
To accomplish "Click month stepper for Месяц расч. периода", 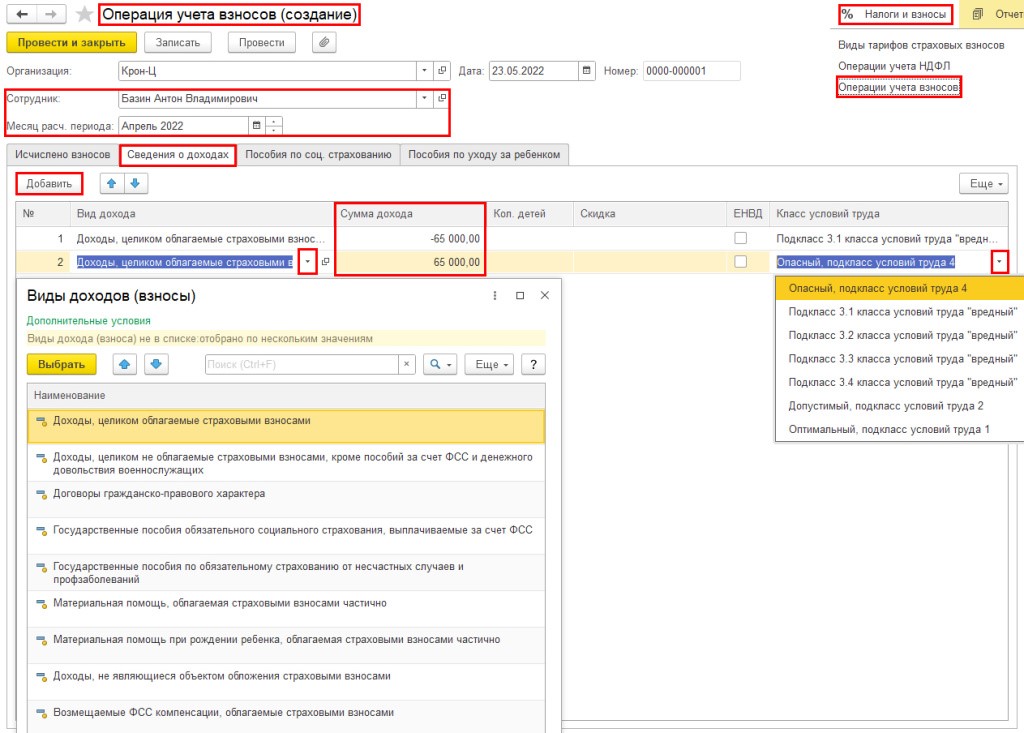I will tap(274, 126).
